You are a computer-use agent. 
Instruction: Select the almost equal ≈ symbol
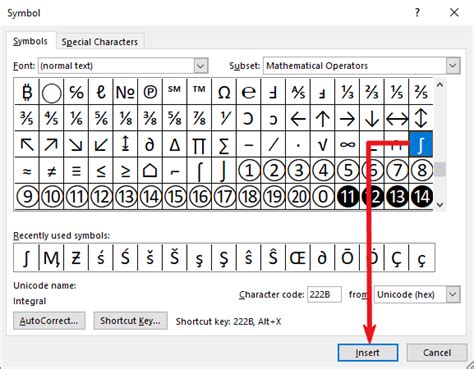(27, 171)
